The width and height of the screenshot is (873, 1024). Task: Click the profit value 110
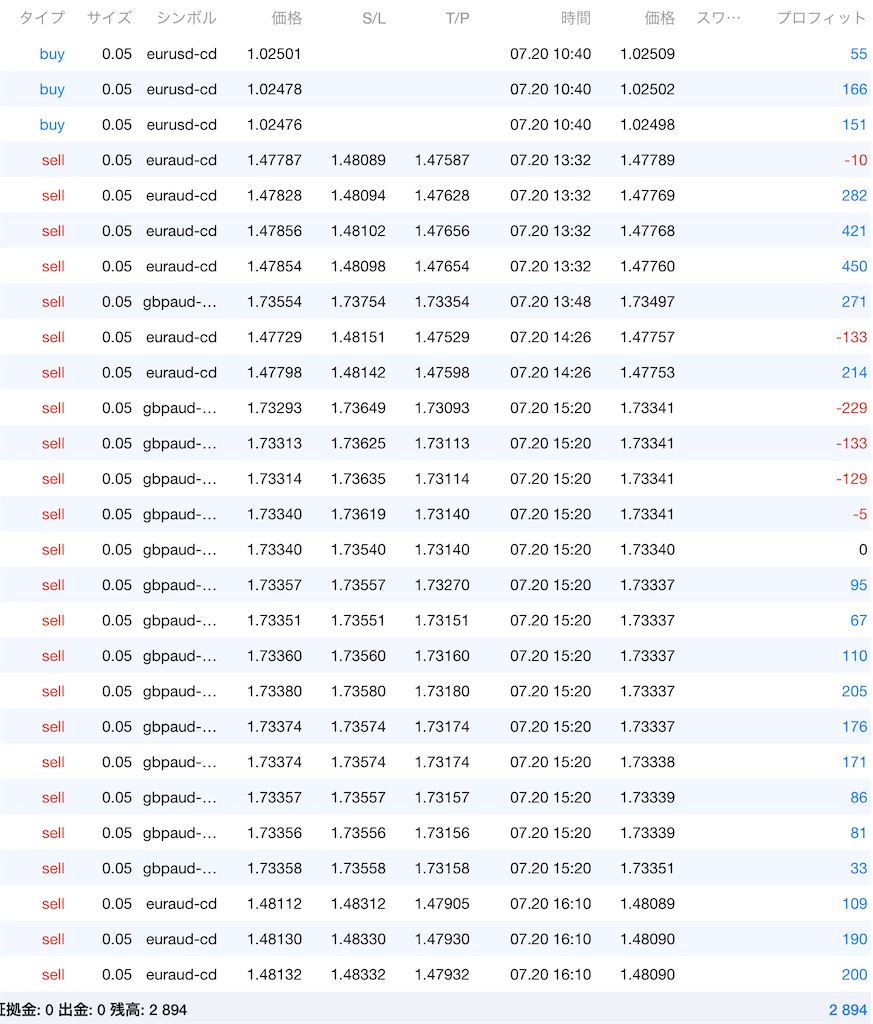coord(855,656)
